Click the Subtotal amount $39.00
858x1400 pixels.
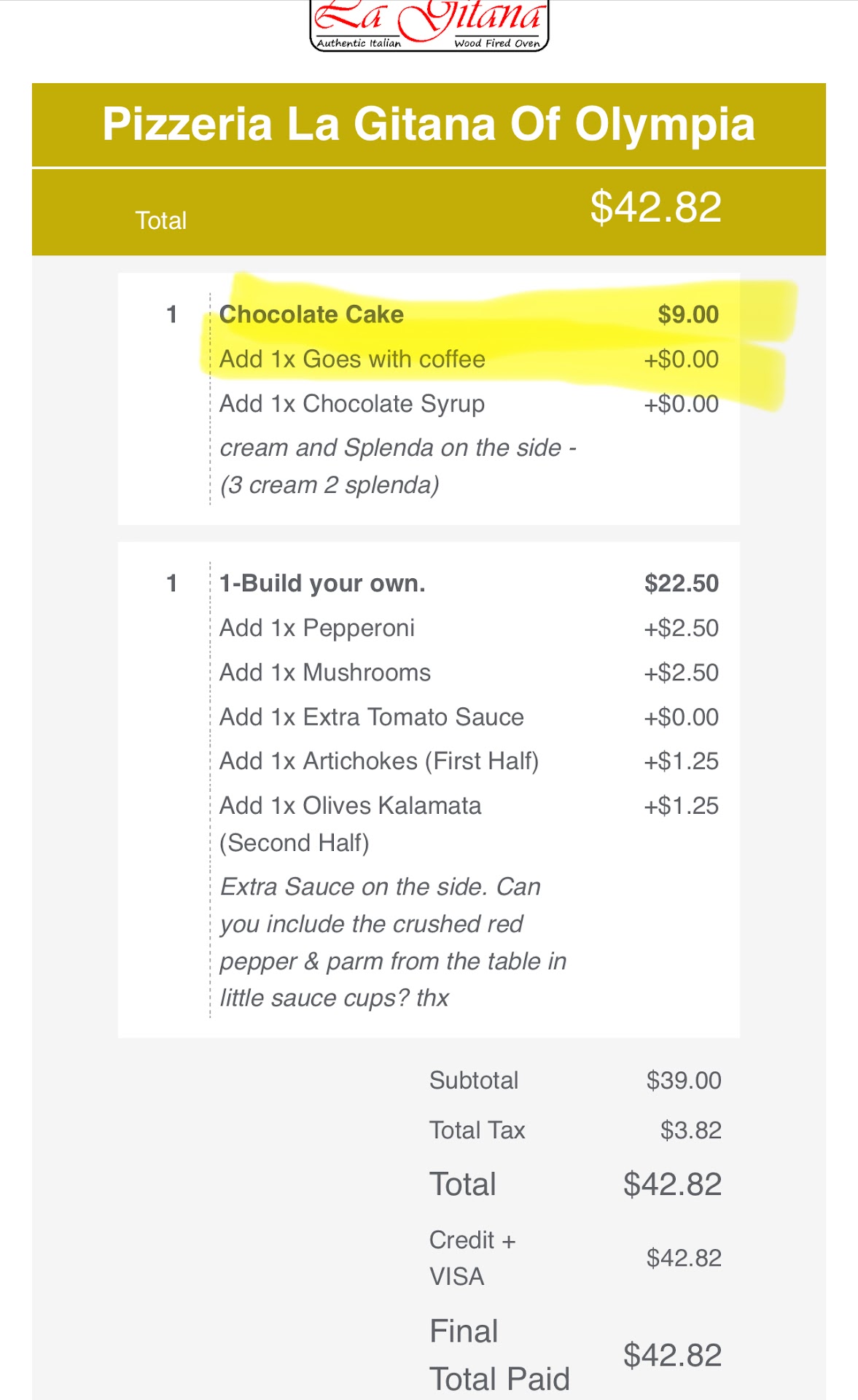tap(683, 1081)
